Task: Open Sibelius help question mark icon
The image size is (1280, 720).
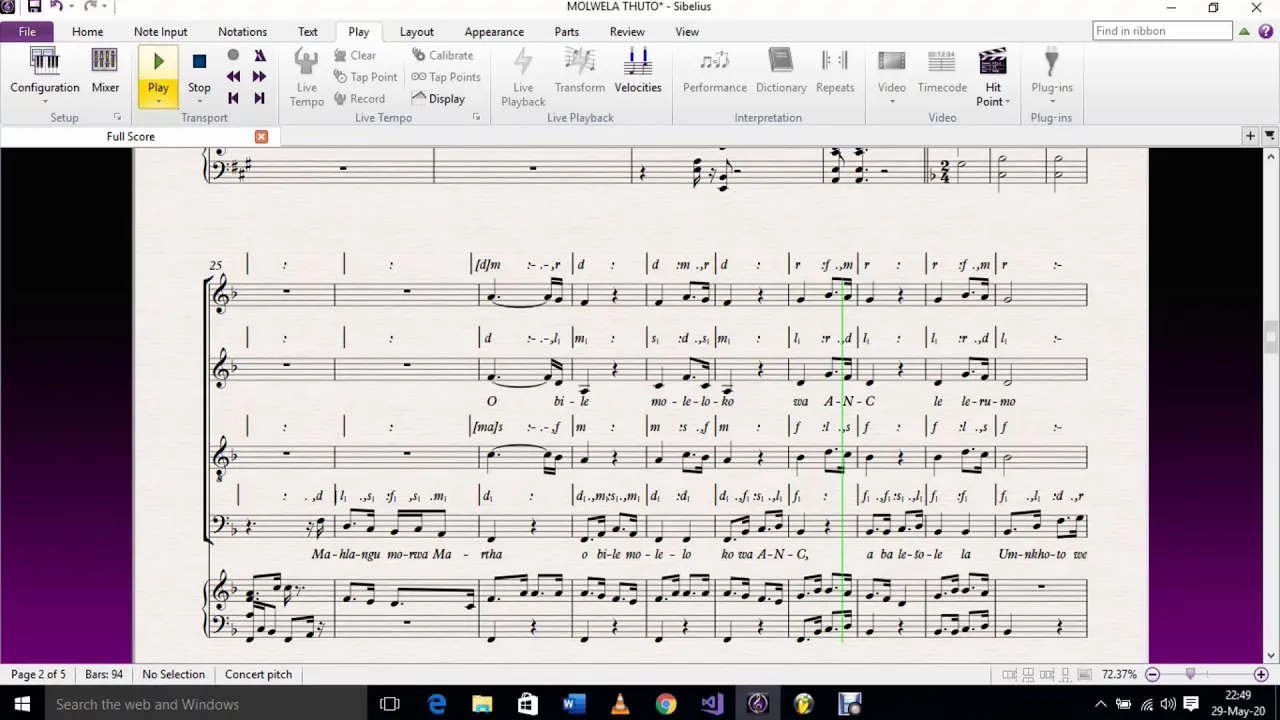Action: pos(1264,31)
